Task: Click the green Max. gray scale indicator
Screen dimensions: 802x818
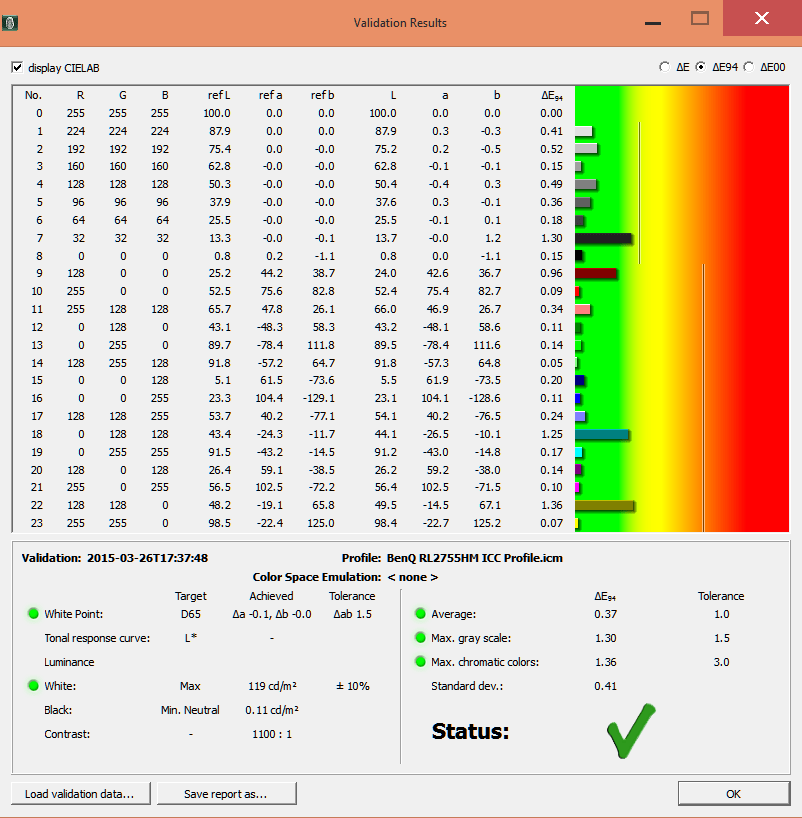Action: 421,638
